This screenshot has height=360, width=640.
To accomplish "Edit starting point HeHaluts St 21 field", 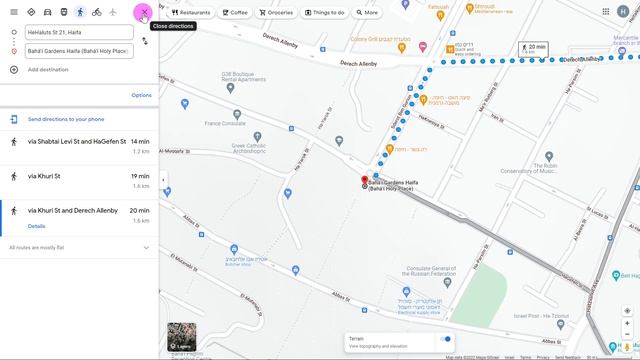I will [x=79, y=32].
